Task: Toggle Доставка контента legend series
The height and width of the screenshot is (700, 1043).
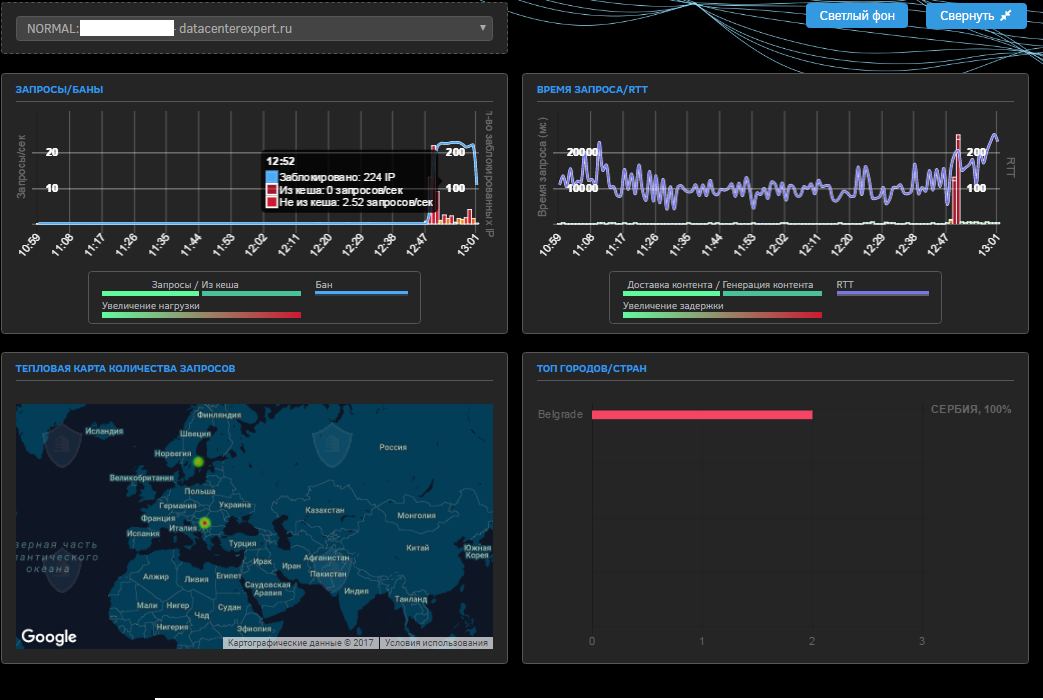Action: pyautogui.click(x=671, y=287)
